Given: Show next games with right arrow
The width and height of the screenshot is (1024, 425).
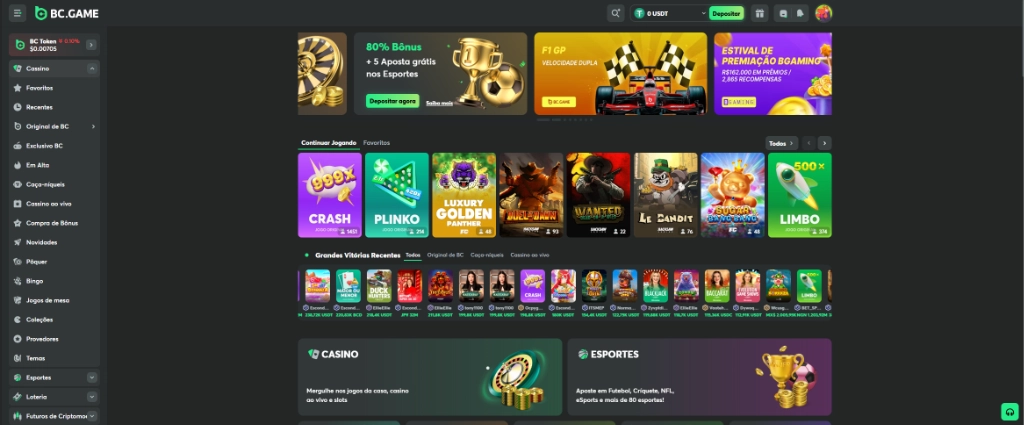Looking at the screenshot, I should (825, 143).
